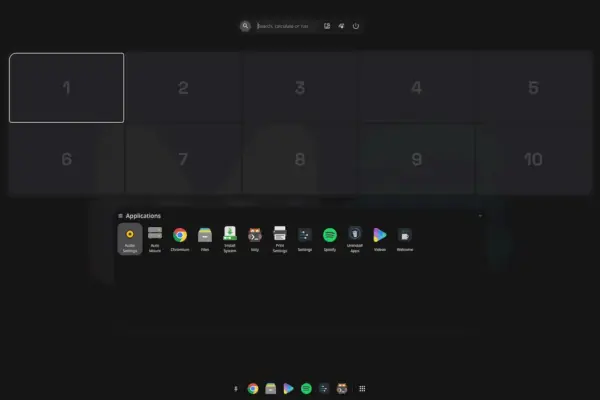
Task: Open the Uninstall Apps tool
Action: click(x=355, y=239)
